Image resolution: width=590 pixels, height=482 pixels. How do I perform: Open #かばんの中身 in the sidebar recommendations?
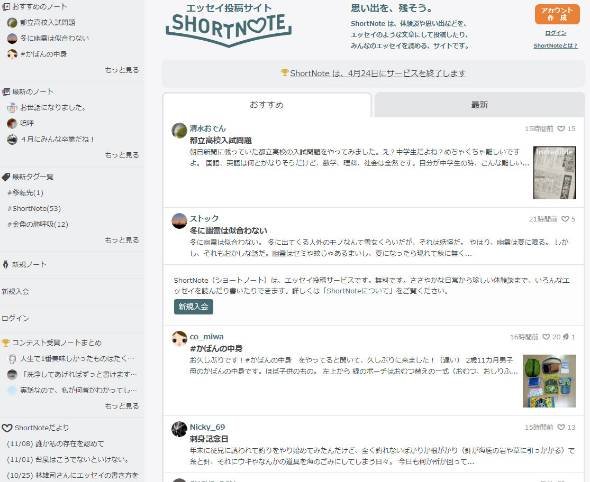point(44,54)
